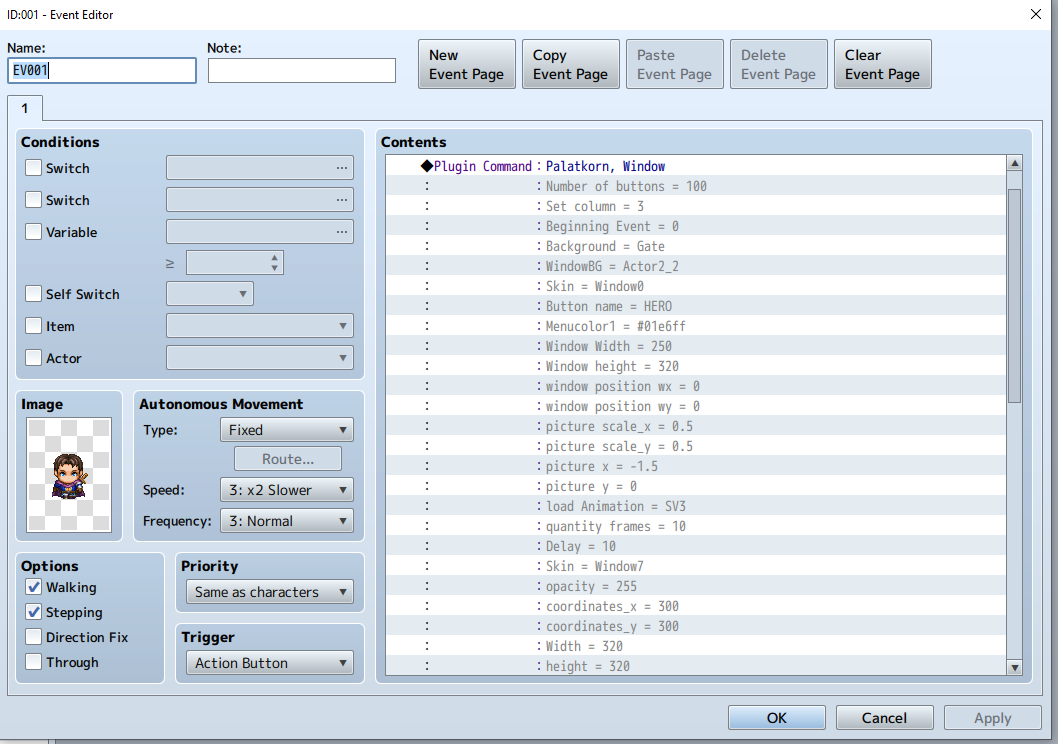This screenshot has height=744, width=1058.
Task: Select the 'coordinates_x = 300' line
Action: point(696,606)
